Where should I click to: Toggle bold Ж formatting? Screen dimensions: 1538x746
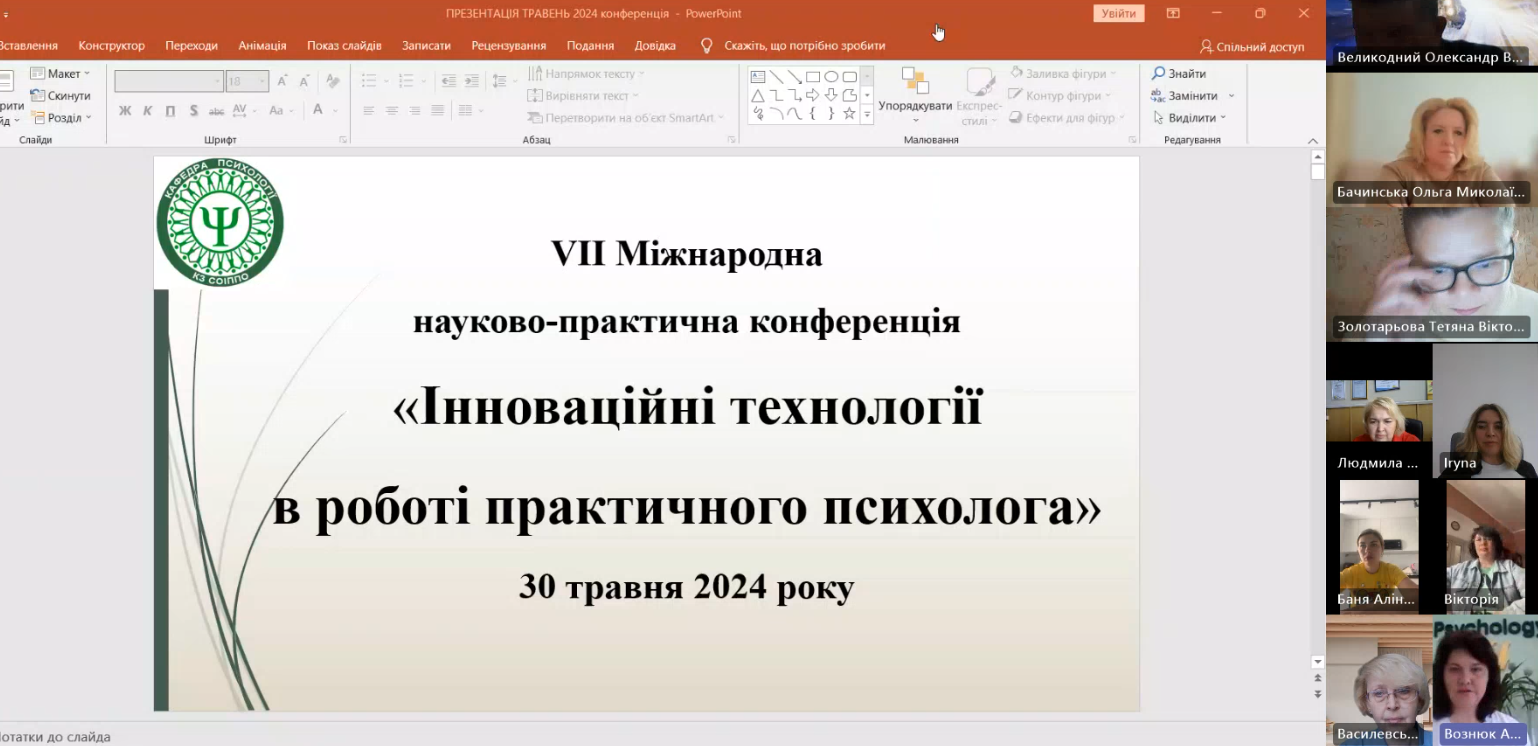125,111
